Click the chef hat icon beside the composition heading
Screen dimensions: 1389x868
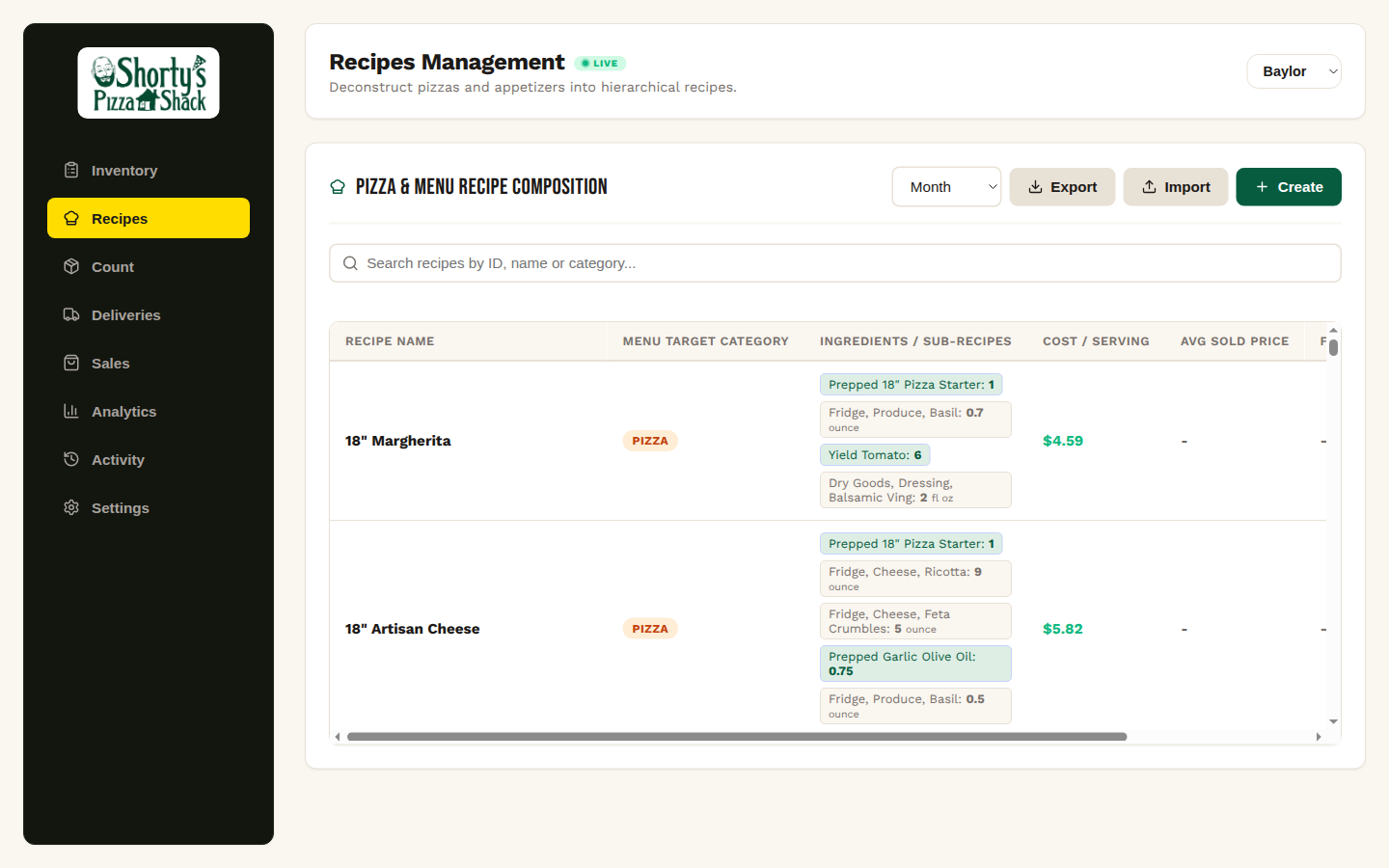pos(338,187)
